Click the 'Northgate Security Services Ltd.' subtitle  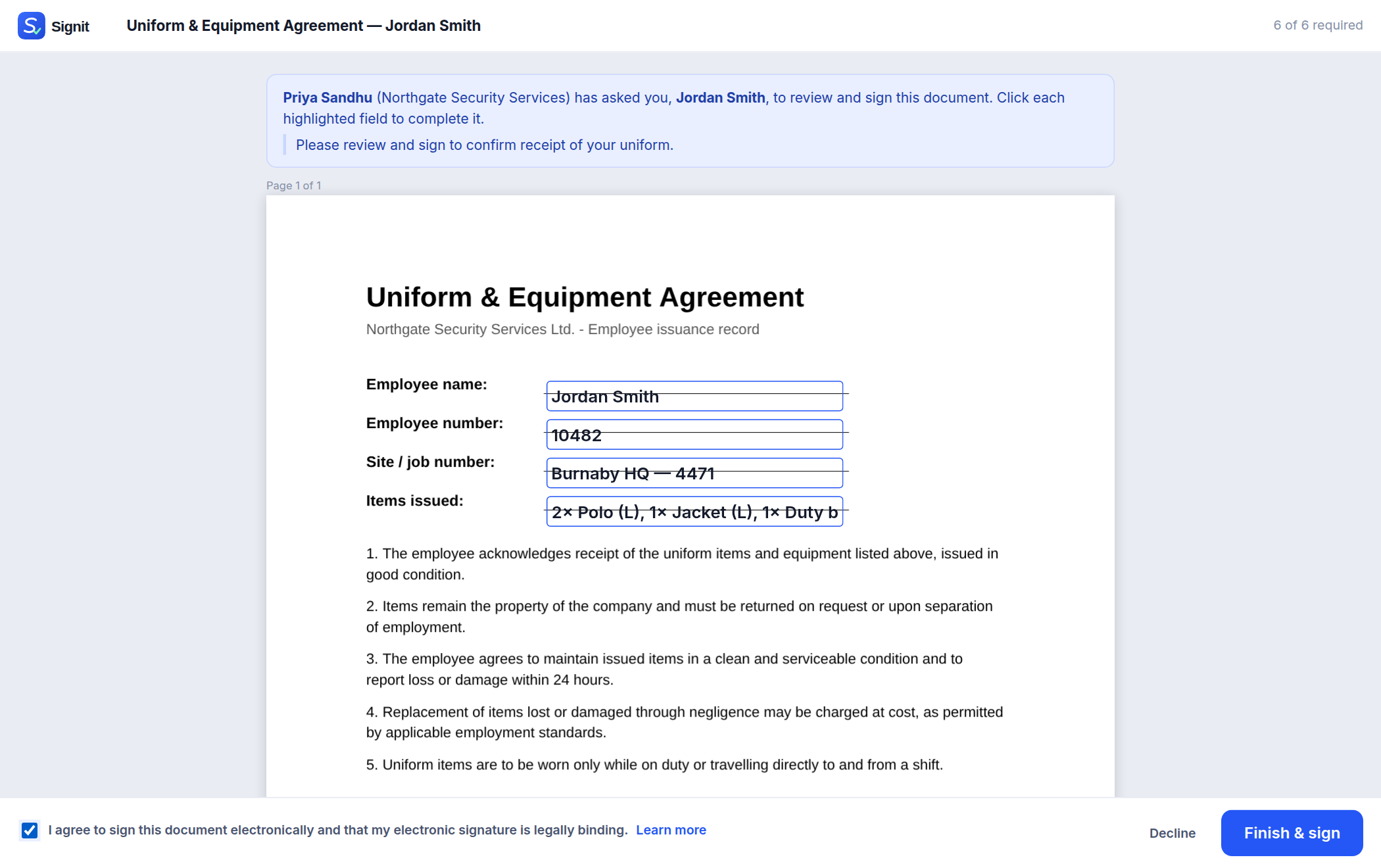pyautogui.click(x=562, y=329)
